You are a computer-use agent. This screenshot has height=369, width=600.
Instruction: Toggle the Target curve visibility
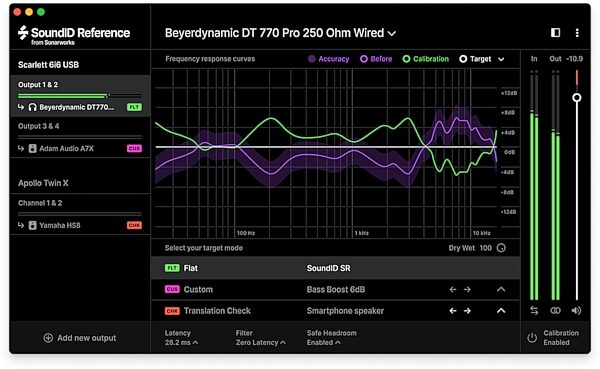[x=475, y=59]
